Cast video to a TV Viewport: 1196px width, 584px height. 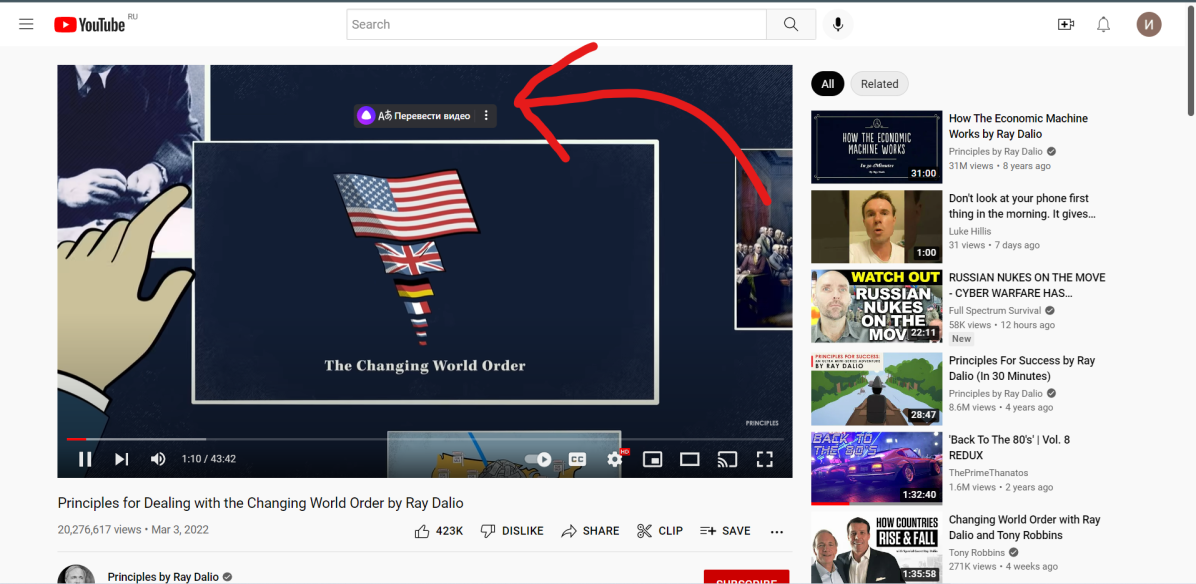(728, 459)
